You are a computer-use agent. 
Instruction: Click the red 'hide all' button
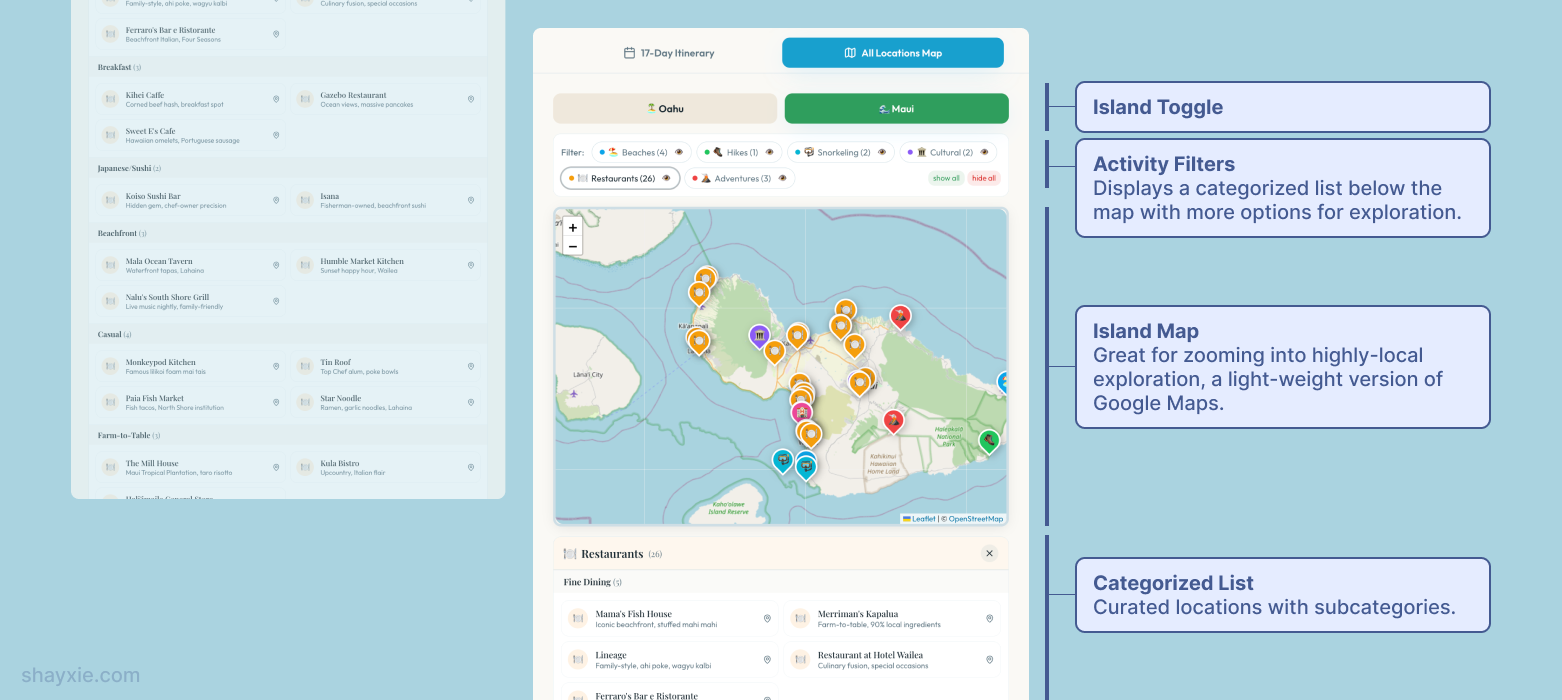coord(984,178)
